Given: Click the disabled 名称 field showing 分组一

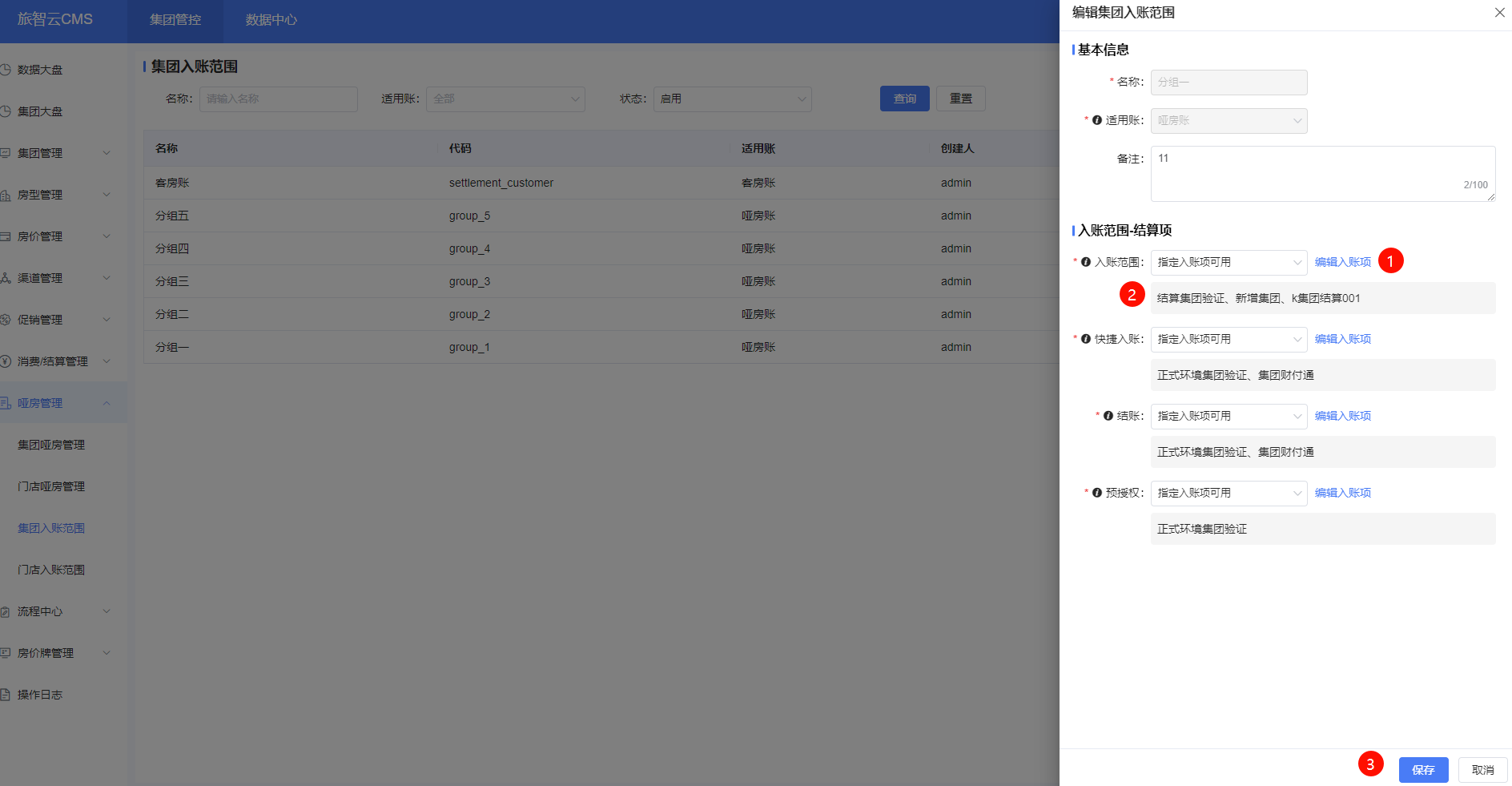Looking at the screenshot, I should tap(1228, 82).
